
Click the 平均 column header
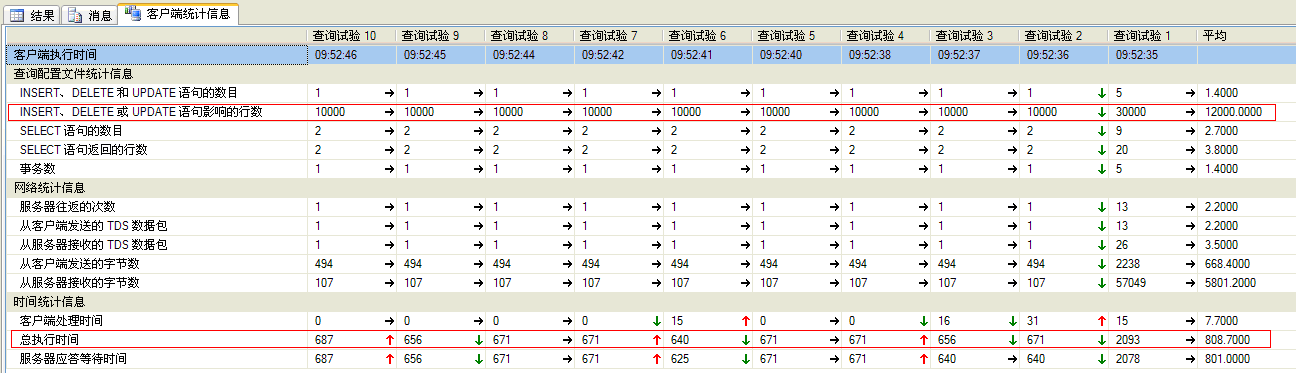tap(1245, 35)
